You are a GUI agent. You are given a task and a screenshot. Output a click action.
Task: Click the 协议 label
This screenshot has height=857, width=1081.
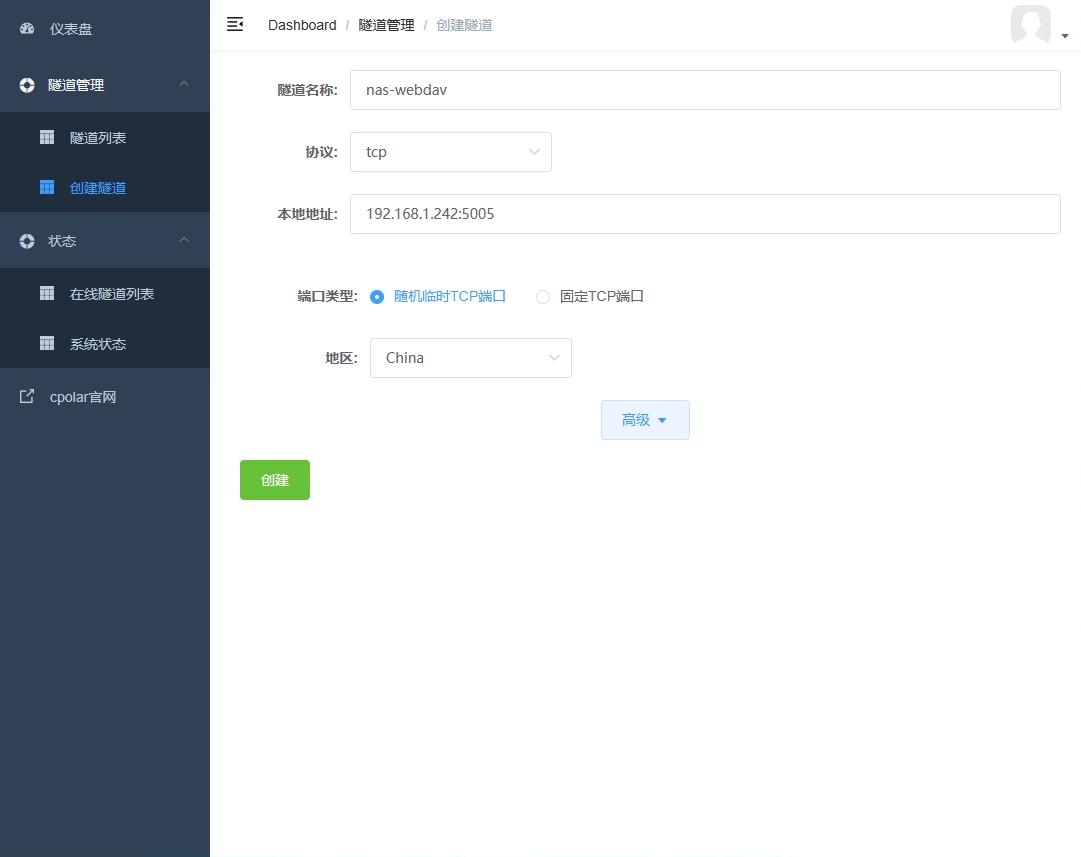[x=321, y=152]
